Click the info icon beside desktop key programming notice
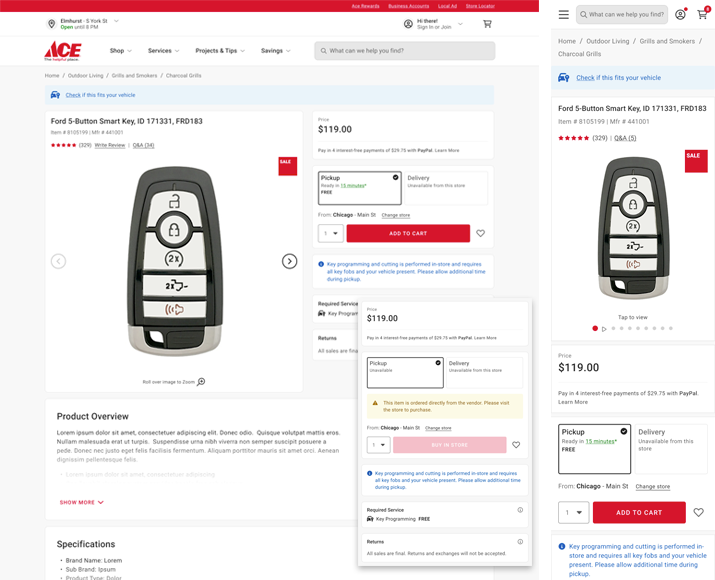 [321, 264]
